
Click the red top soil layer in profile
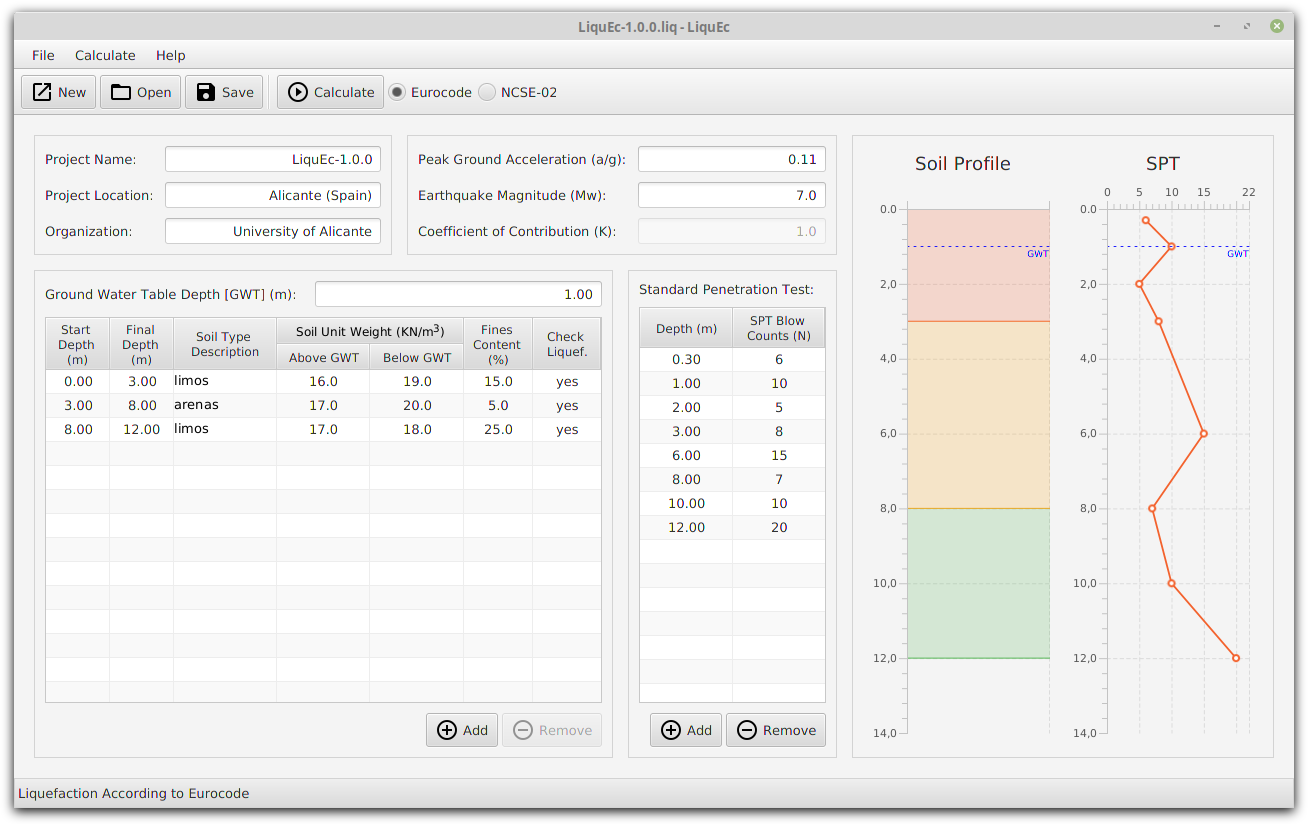pos(978,265)
